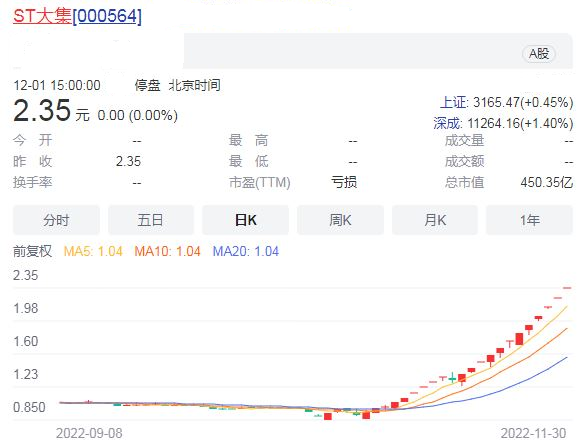Select the 月K chart tab

(435, 220)
